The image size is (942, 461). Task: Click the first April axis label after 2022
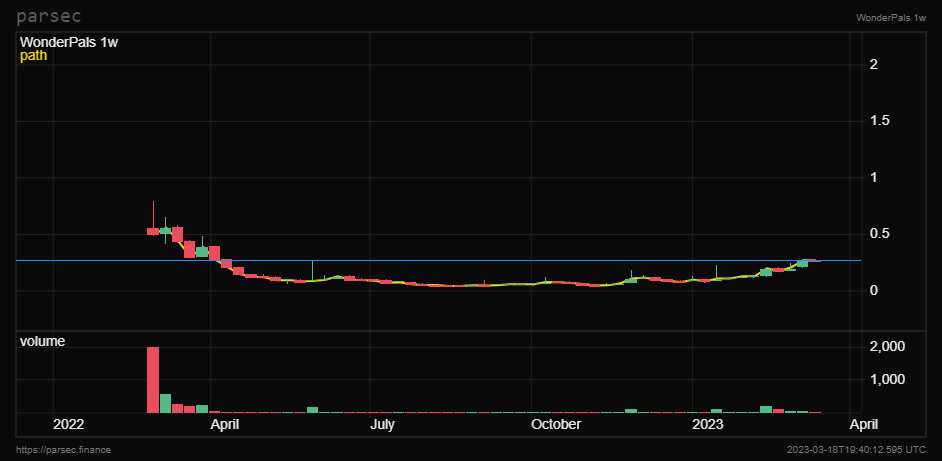[226, 425]
